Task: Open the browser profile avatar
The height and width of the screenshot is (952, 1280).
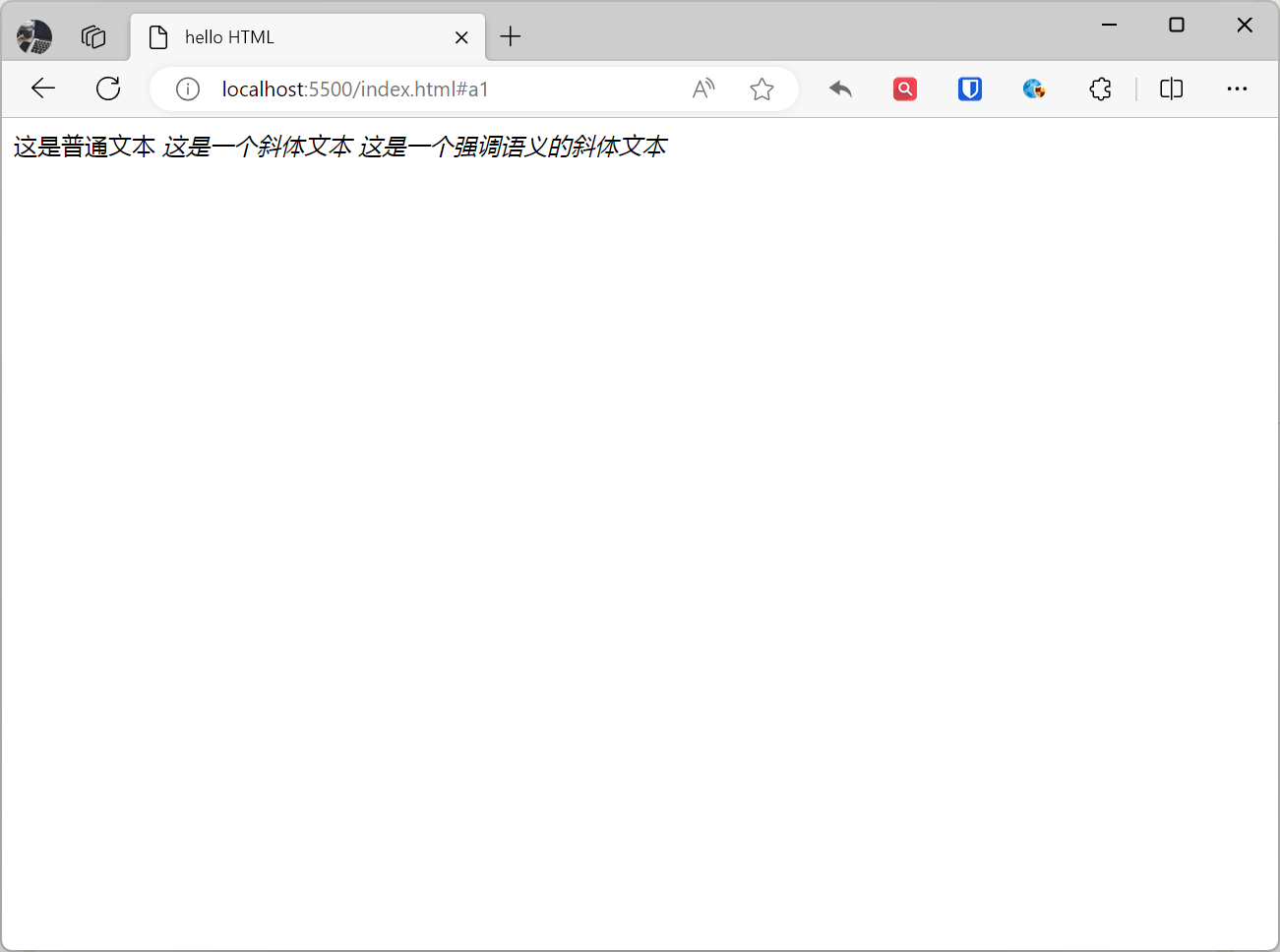Action: [x=32, y=36]
